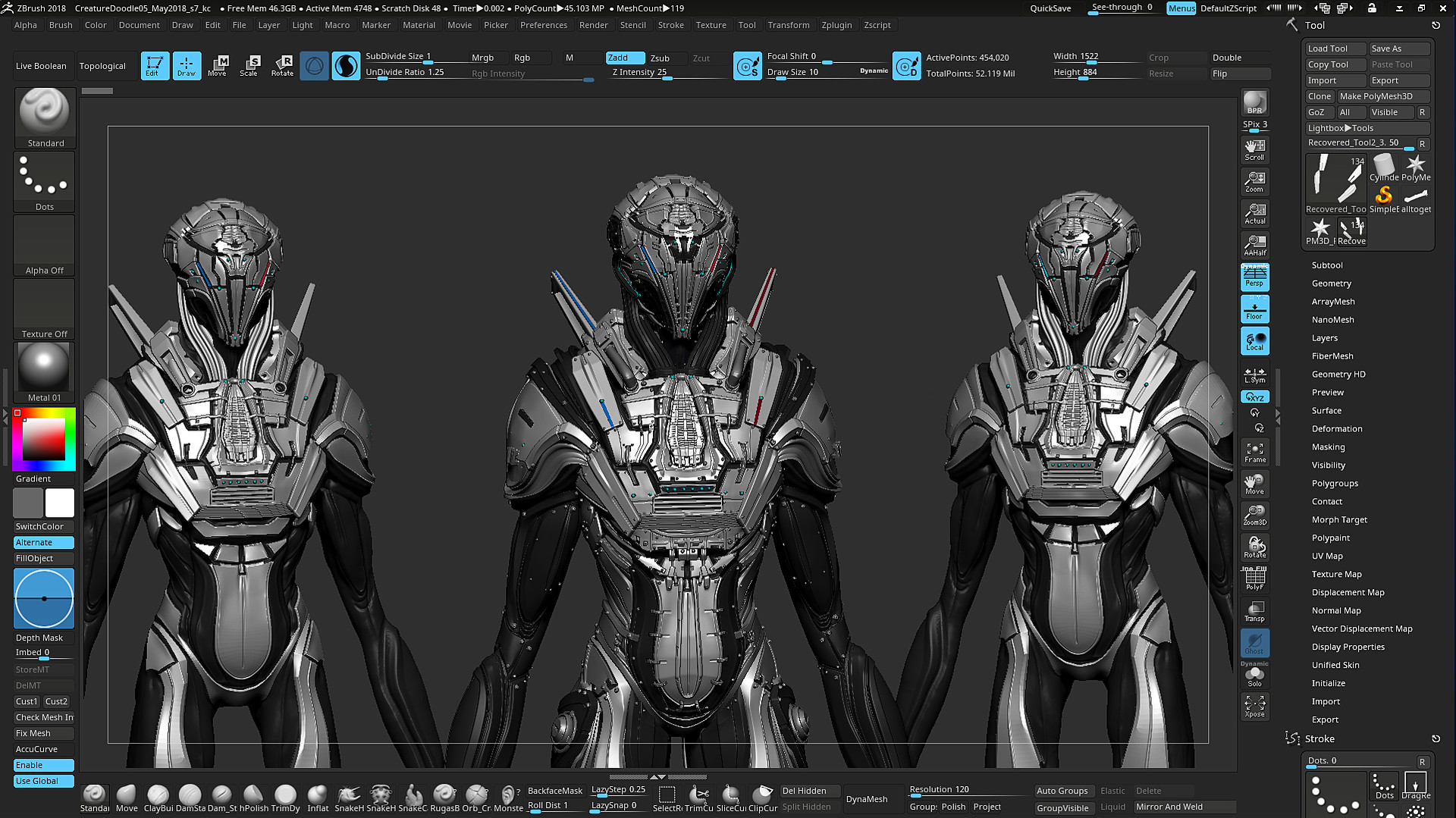Click Mirror And Weld button

click(1185, 807)
